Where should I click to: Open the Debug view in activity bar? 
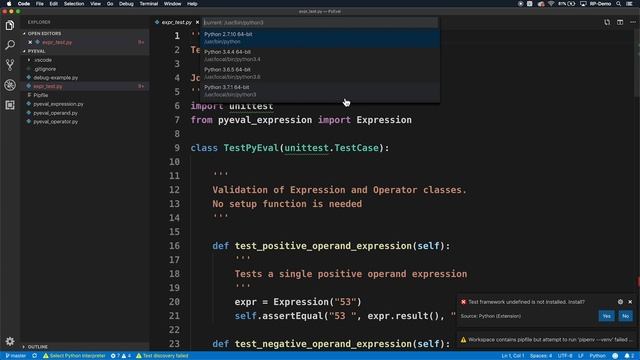tap(10, 85)
